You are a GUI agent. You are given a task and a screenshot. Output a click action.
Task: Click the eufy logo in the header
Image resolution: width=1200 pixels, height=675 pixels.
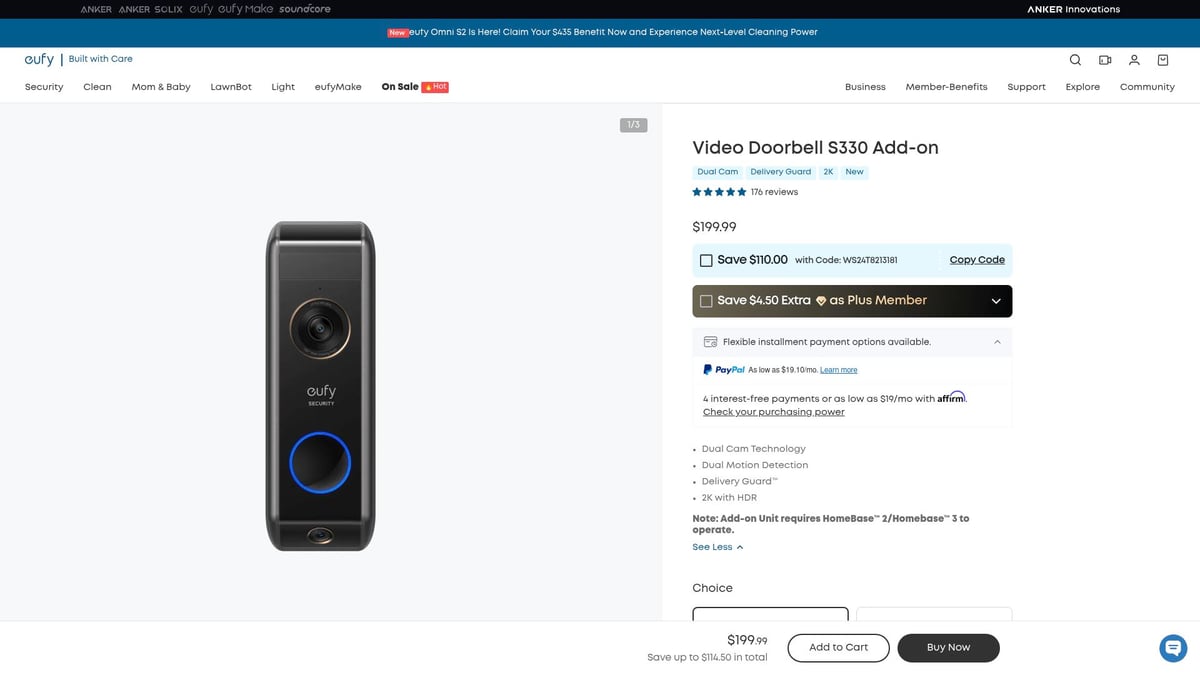pyautogui.click(x=40, y=60)
